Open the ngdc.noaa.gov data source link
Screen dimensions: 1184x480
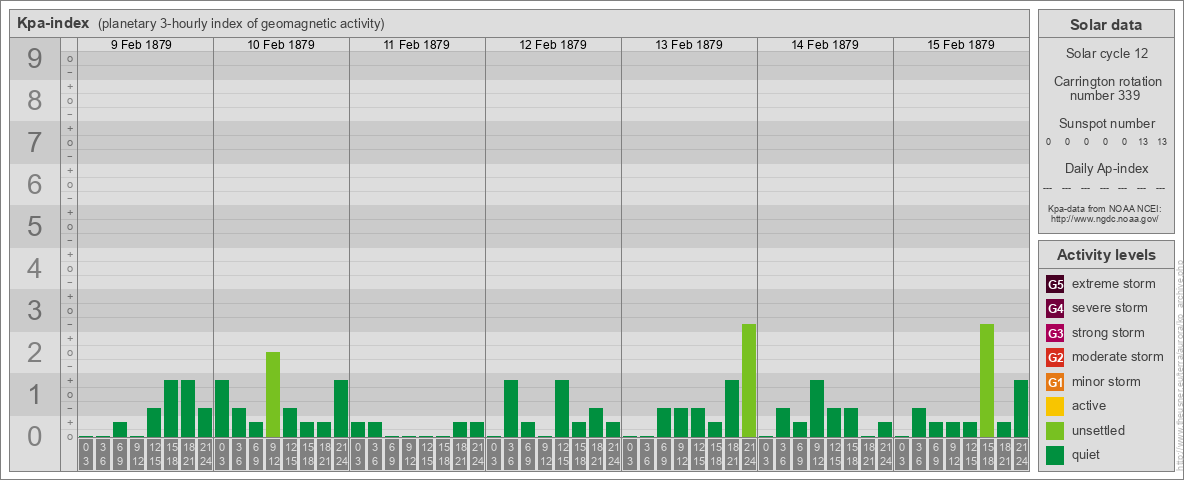click(x=1106, y=218)
